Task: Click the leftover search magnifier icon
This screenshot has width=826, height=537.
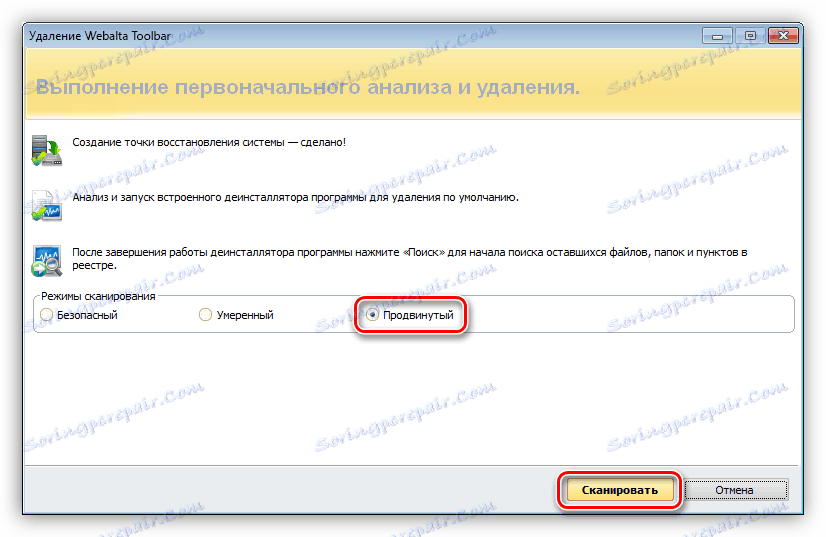Action: [x=46, y=260]
